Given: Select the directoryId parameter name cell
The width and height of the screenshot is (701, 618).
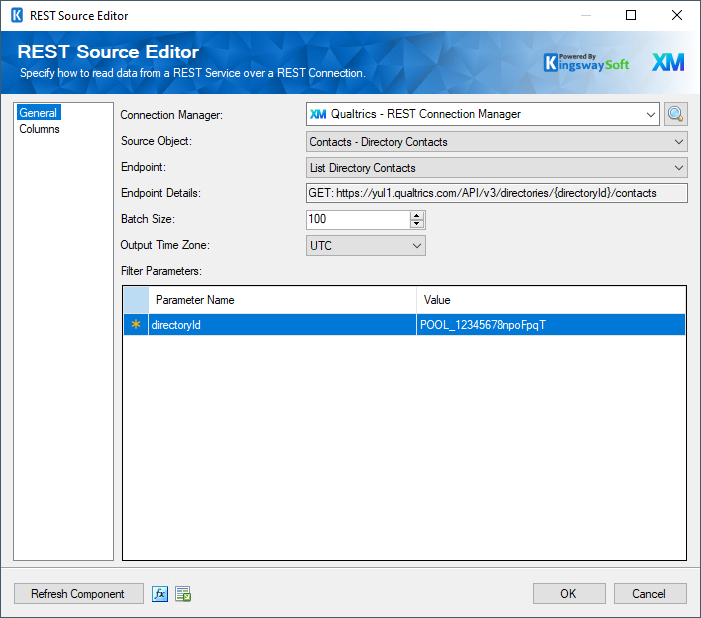Looking at the screenshot, I should pos(282,325).
